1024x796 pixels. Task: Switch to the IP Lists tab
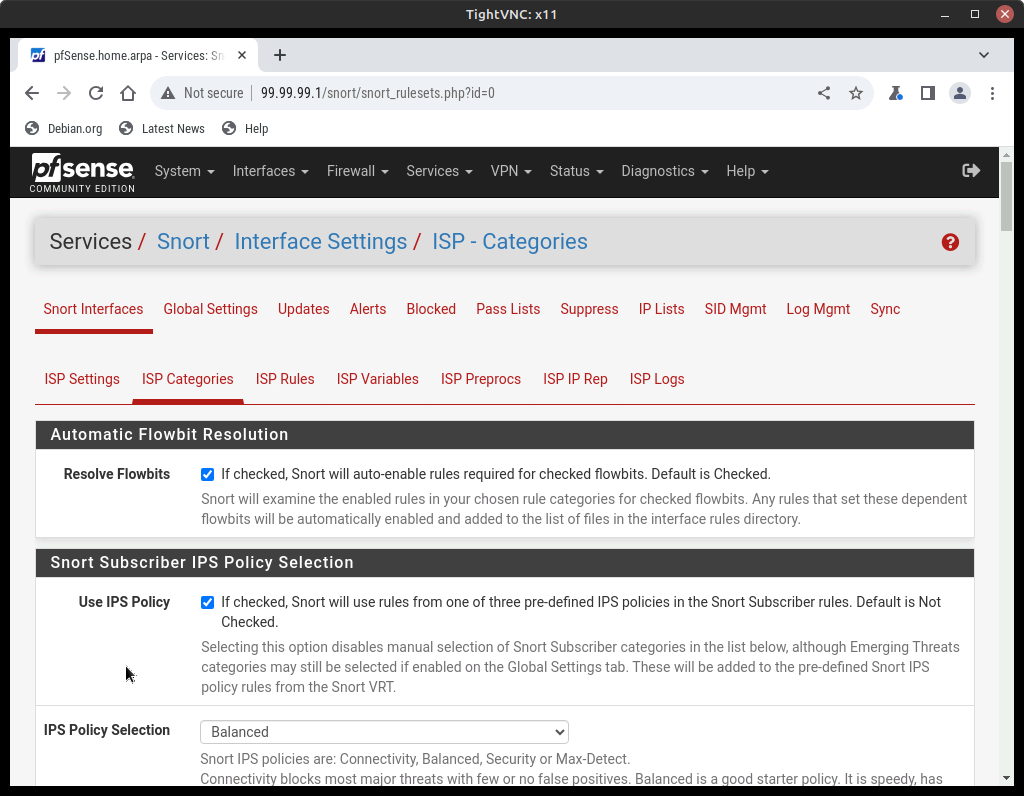click(662, 310)
